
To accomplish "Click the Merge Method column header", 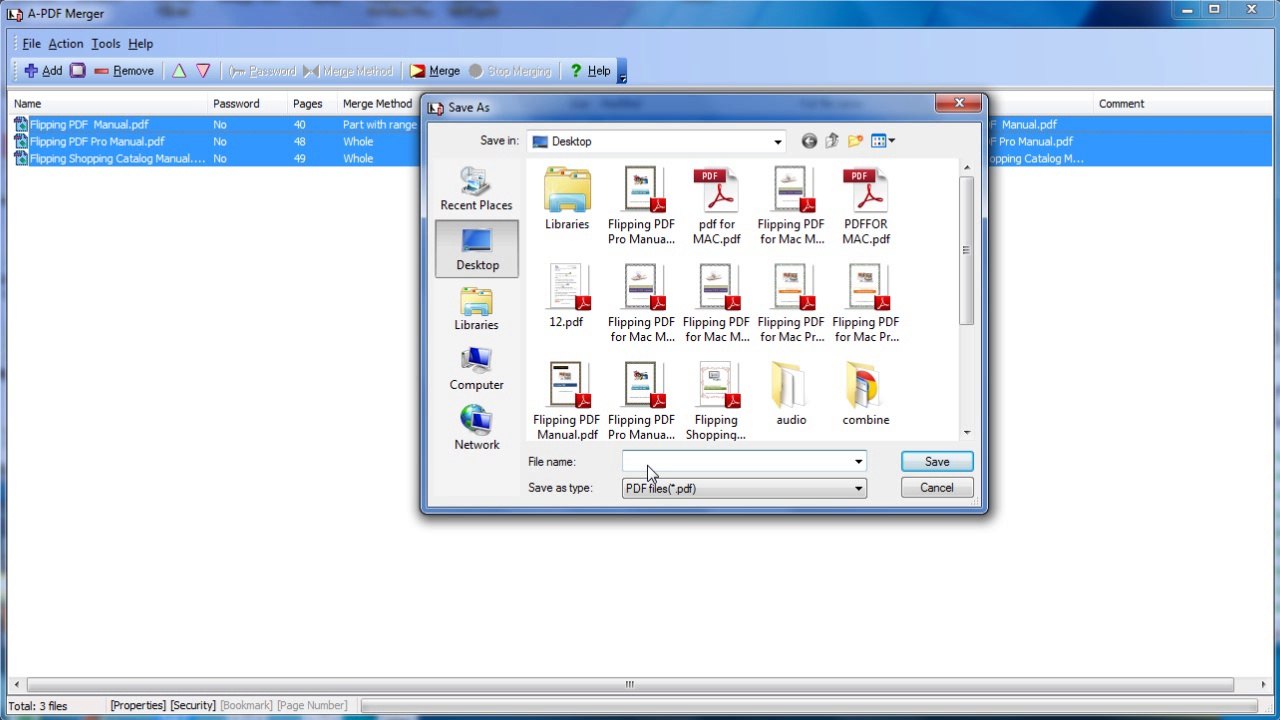I will coord(378,104).
